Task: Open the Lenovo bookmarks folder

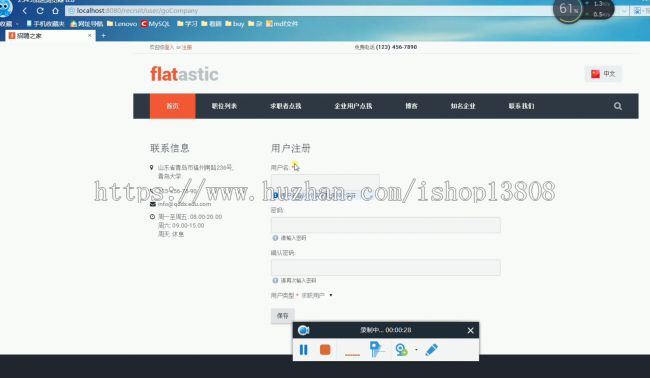Action: click(x=122, y=24)
